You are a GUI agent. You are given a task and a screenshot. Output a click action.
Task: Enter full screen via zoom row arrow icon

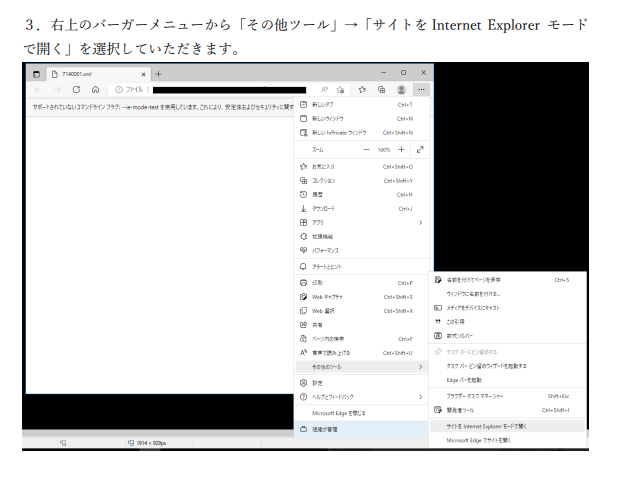pos(420,149)
